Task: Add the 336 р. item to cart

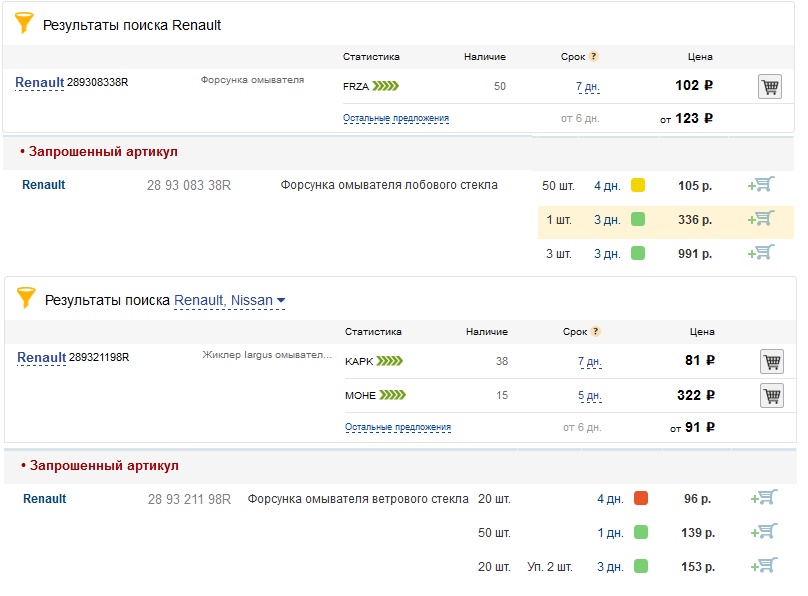Action: tap(761, 219)
